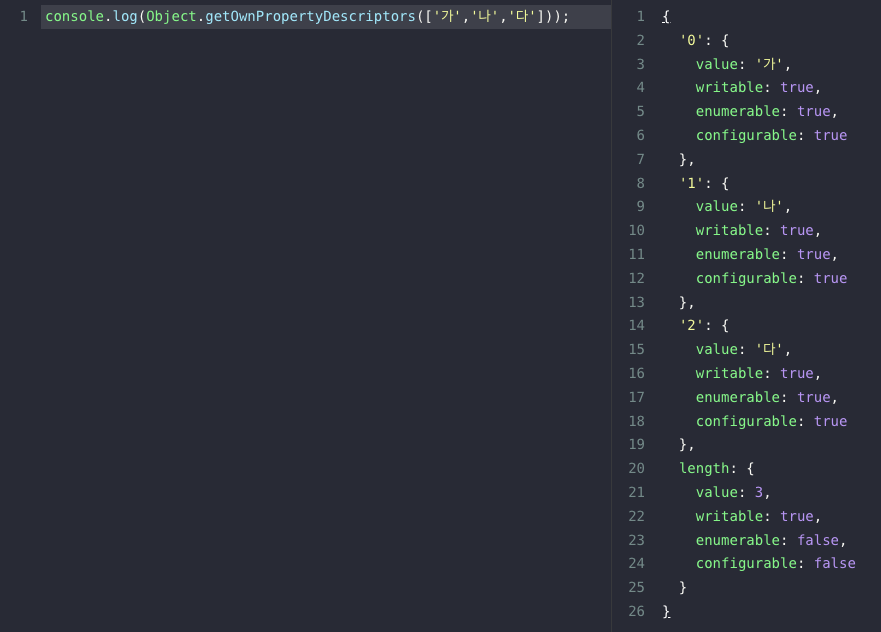Viewport: 881px width, 632px height.
Task: Click the key '0' on output line 2
Action: [692, 40]
